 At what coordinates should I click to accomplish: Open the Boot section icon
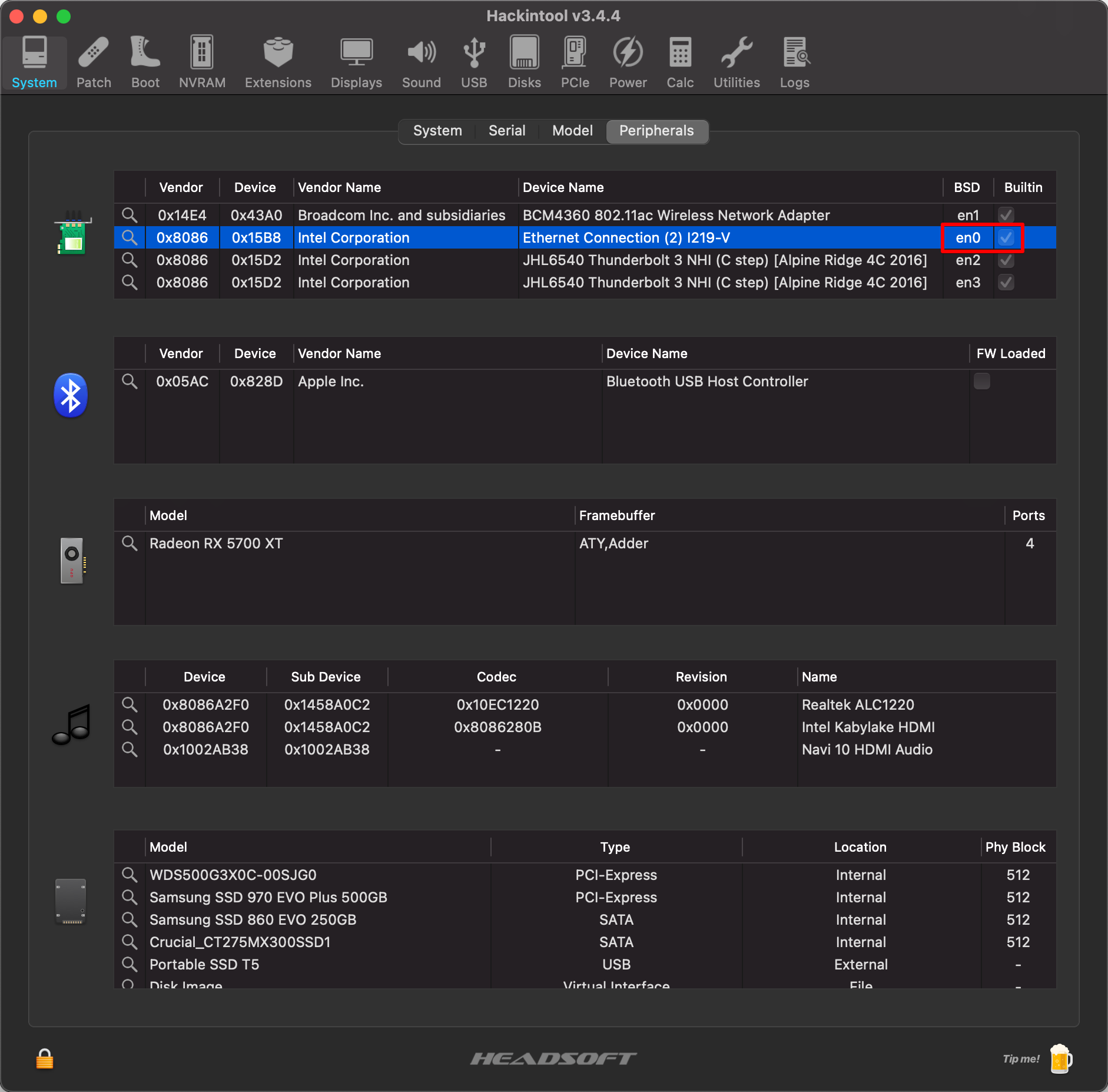click(x=145, y=62)
